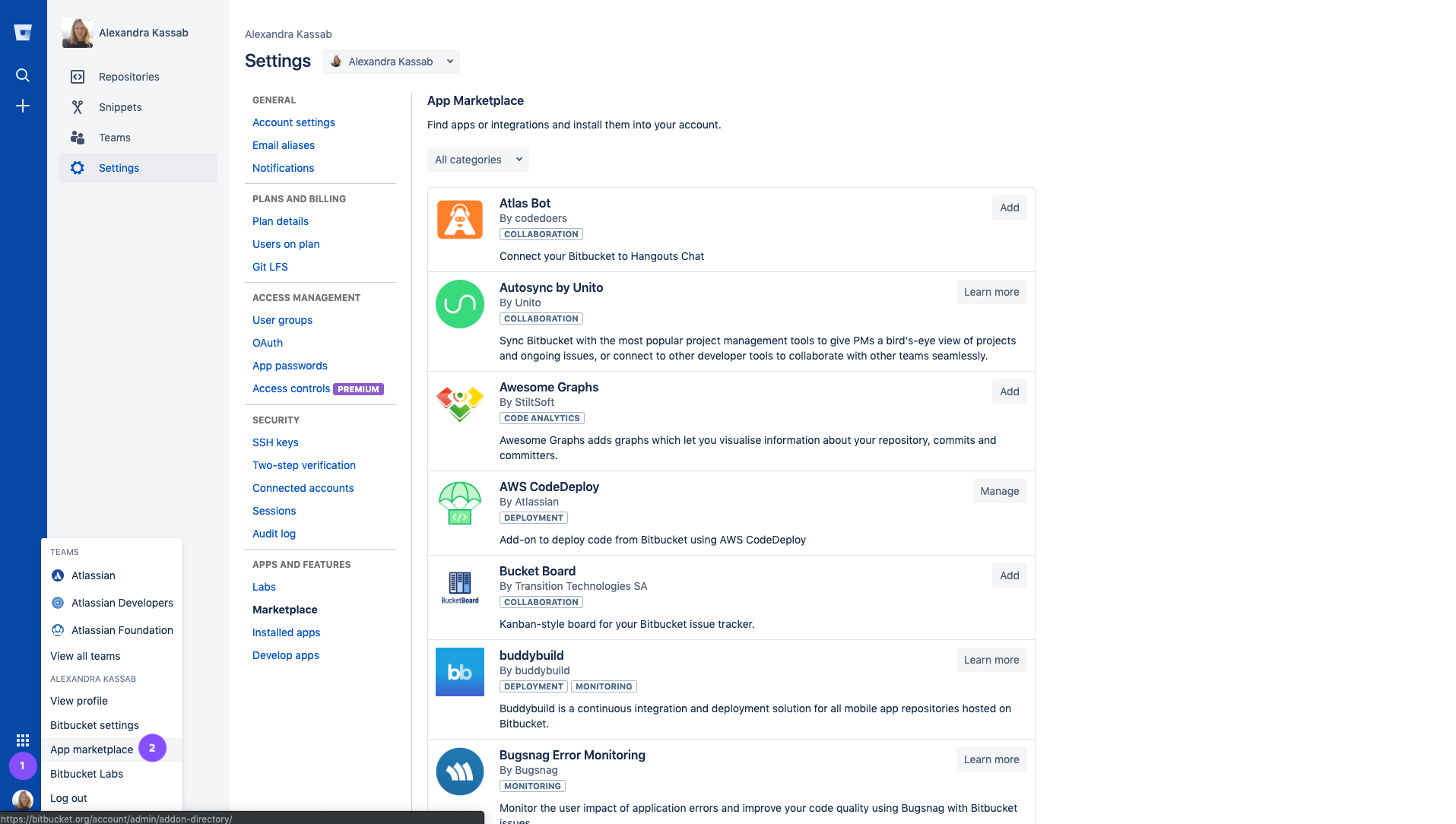Open Two-step verification settings
This screenshot has height=824, width=1456.
304,465
